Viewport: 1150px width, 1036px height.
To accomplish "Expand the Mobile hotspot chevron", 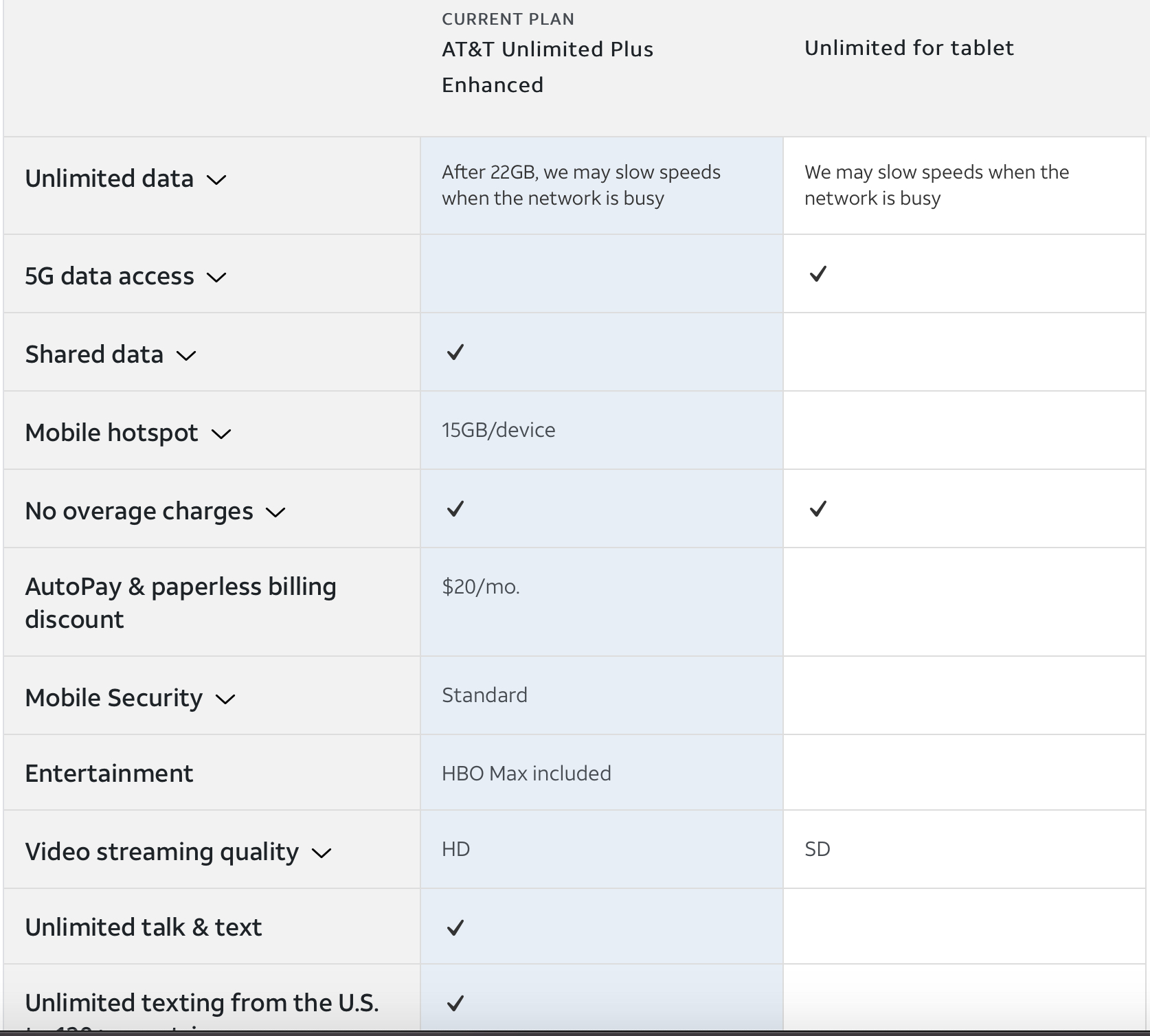I will [x=221, y=434].
